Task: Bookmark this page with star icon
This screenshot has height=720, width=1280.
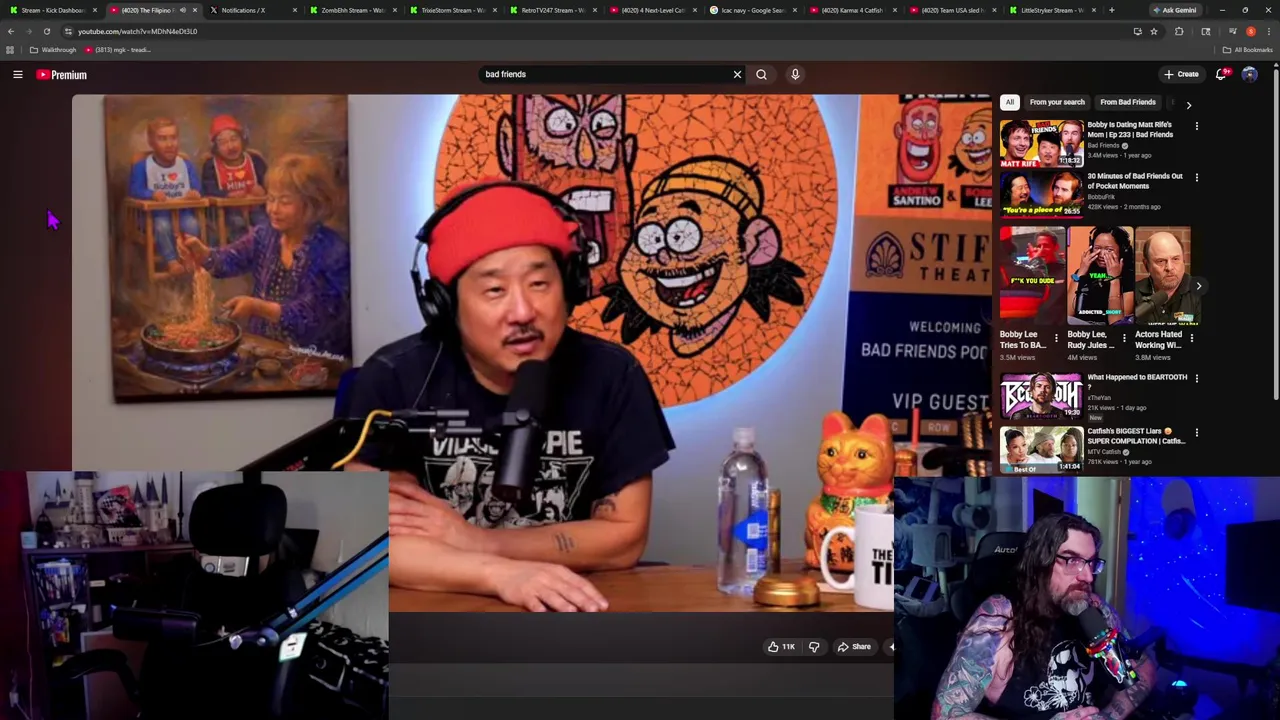Action: 1153,31
